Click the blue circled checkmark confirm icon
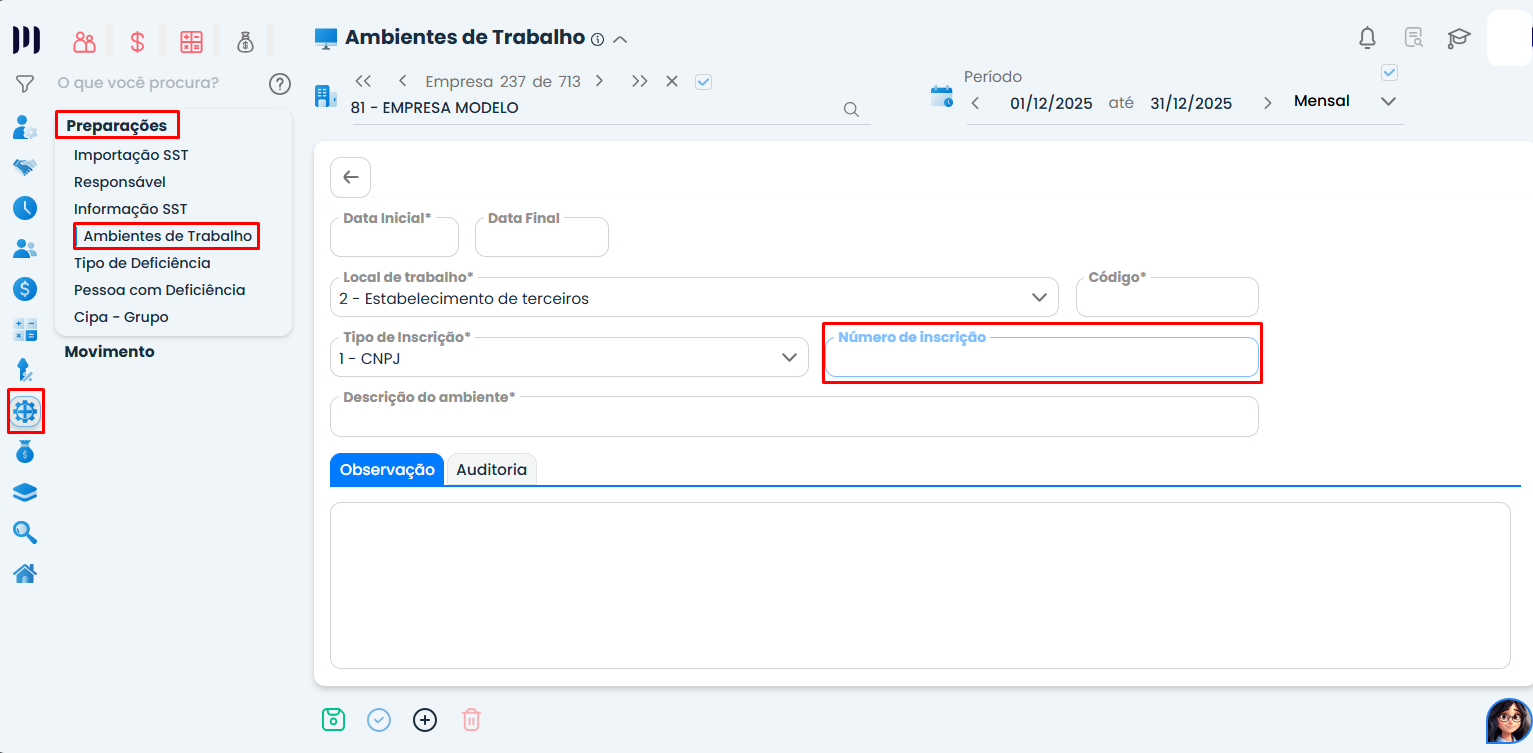This screenshot has width=1533, height=753. pos(379,720)
